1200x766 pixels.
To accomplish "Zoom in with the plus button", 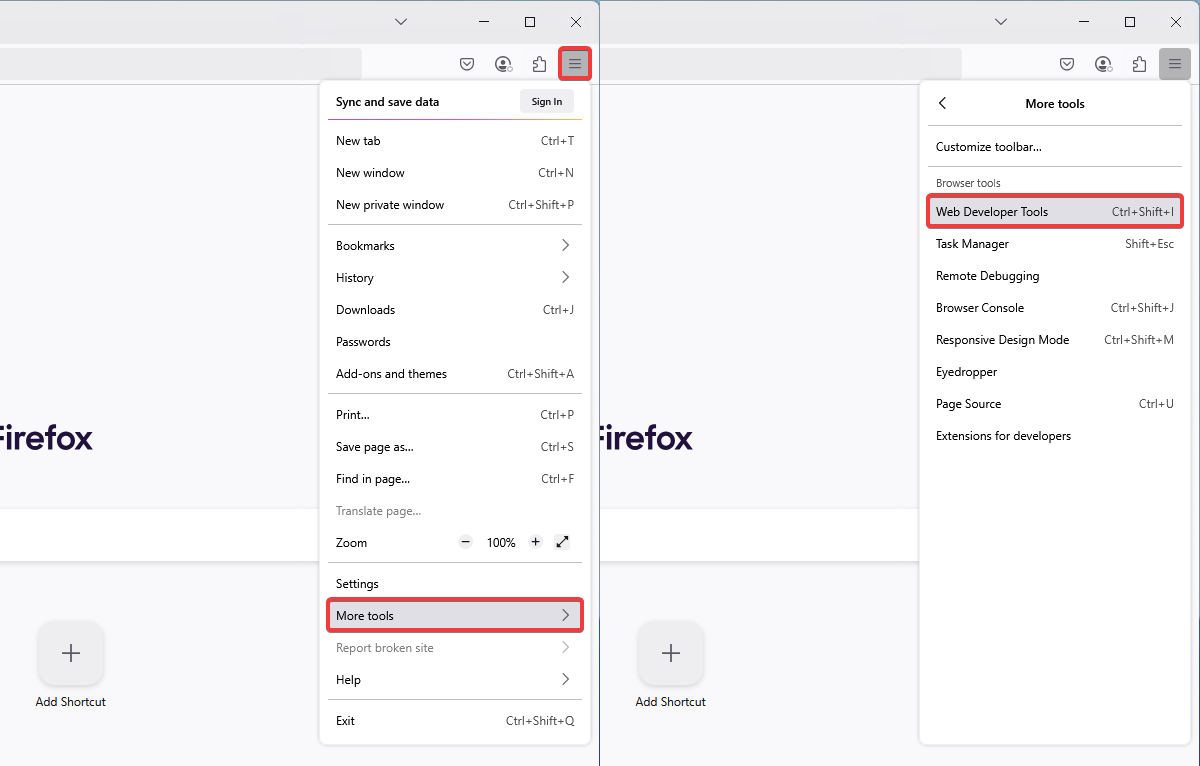I will 536,542.
